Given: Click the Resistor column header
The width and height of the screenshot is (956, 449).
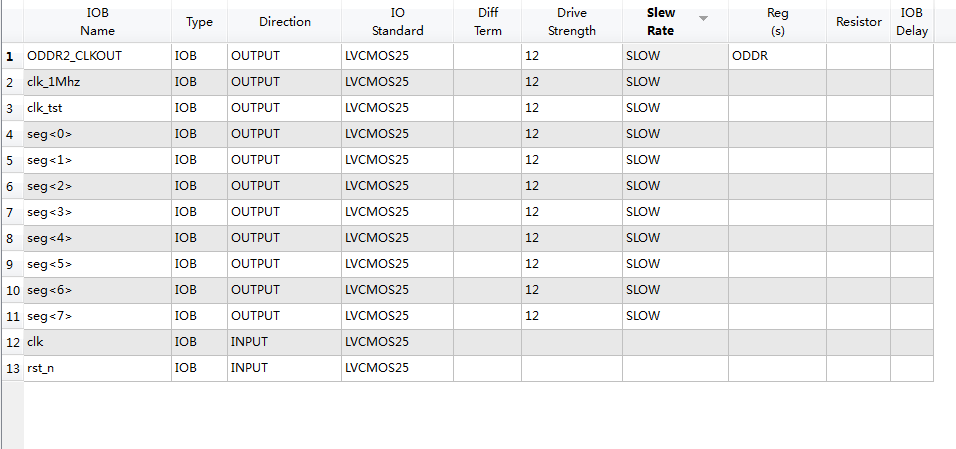Looking at the screenshot, I should click(858, 22).
